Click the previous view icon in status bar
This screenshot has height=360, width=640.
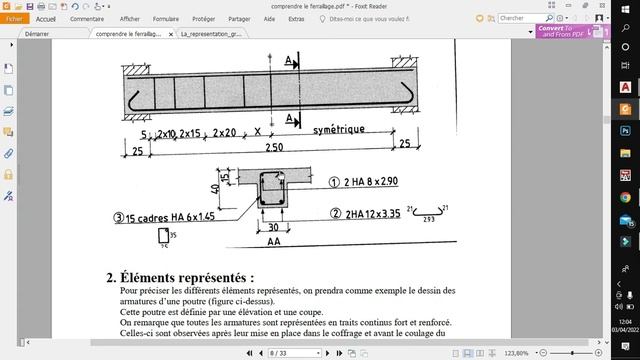(x=352, y=353)
